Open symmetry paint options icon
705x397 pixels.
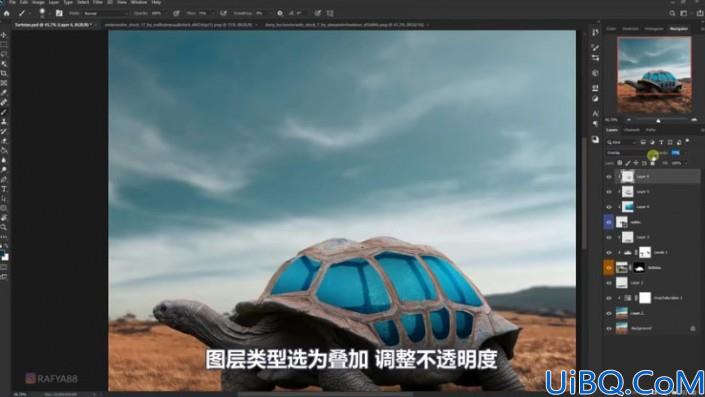coord(330,13)
